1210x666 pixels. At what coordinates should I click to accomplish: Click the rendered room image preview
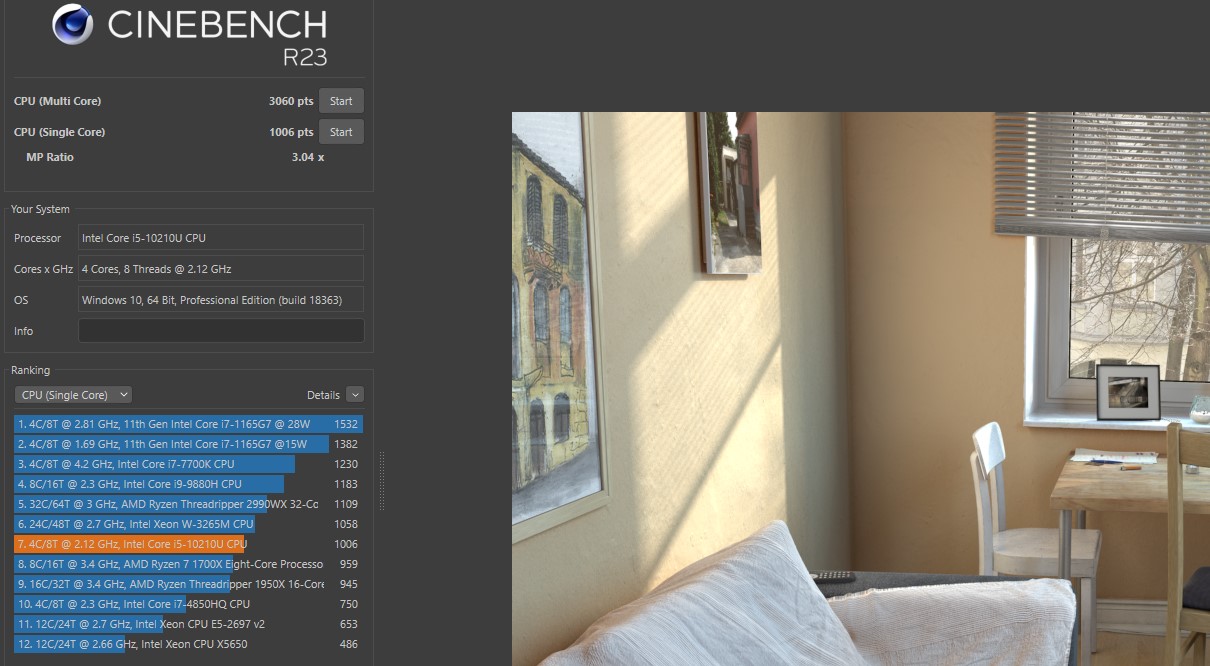point(860,388)
